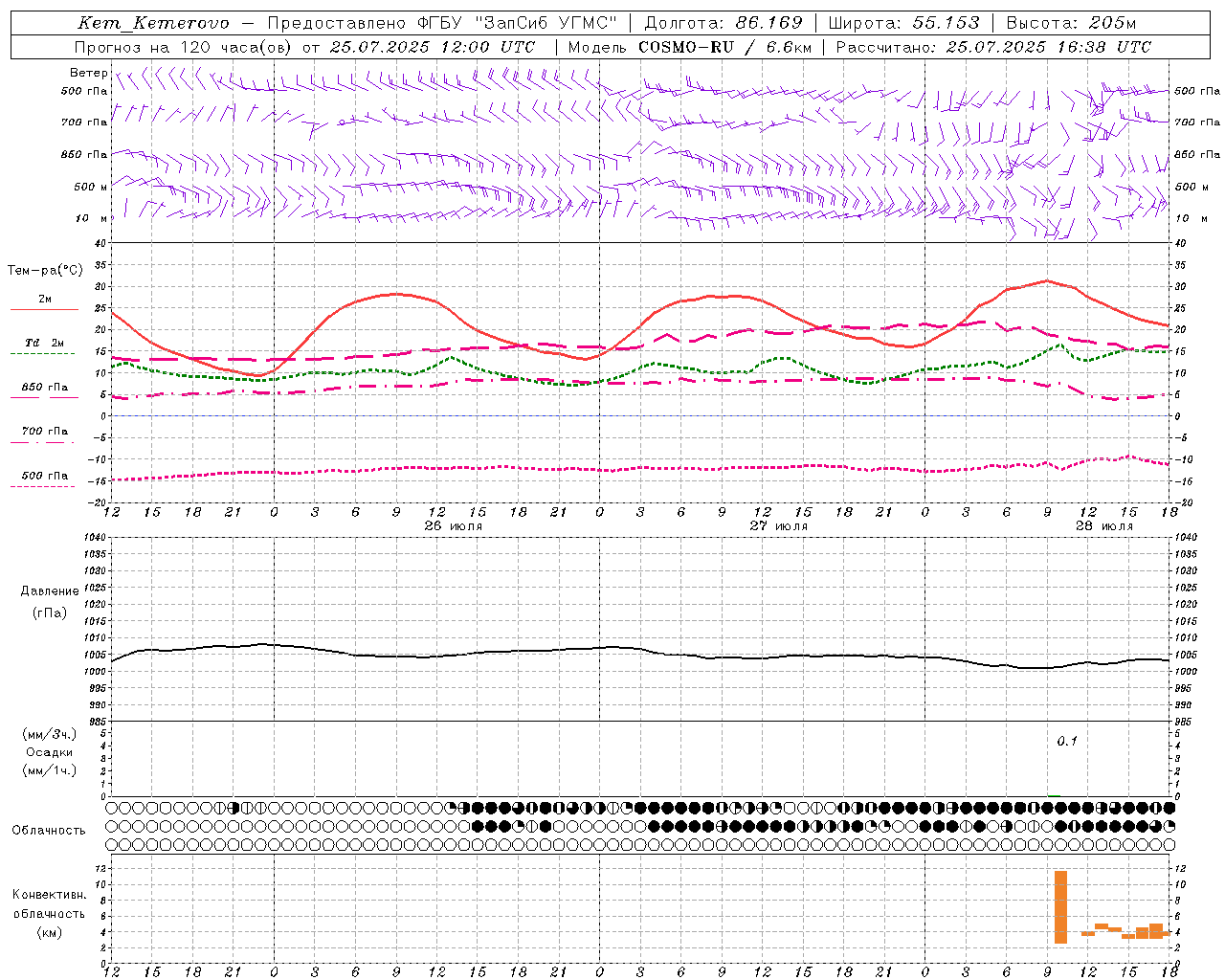Click the 'Долгота: 86.169' longitude value
This screenshot has width=1225, height=980.
coord(724,23)
